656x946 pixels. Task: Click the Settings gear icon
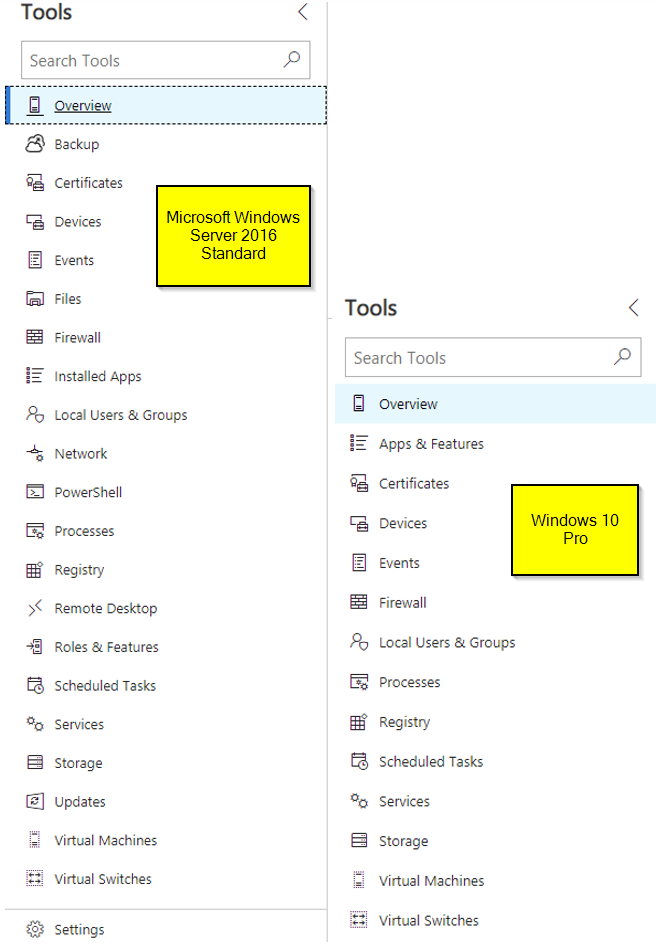(35, 930)
